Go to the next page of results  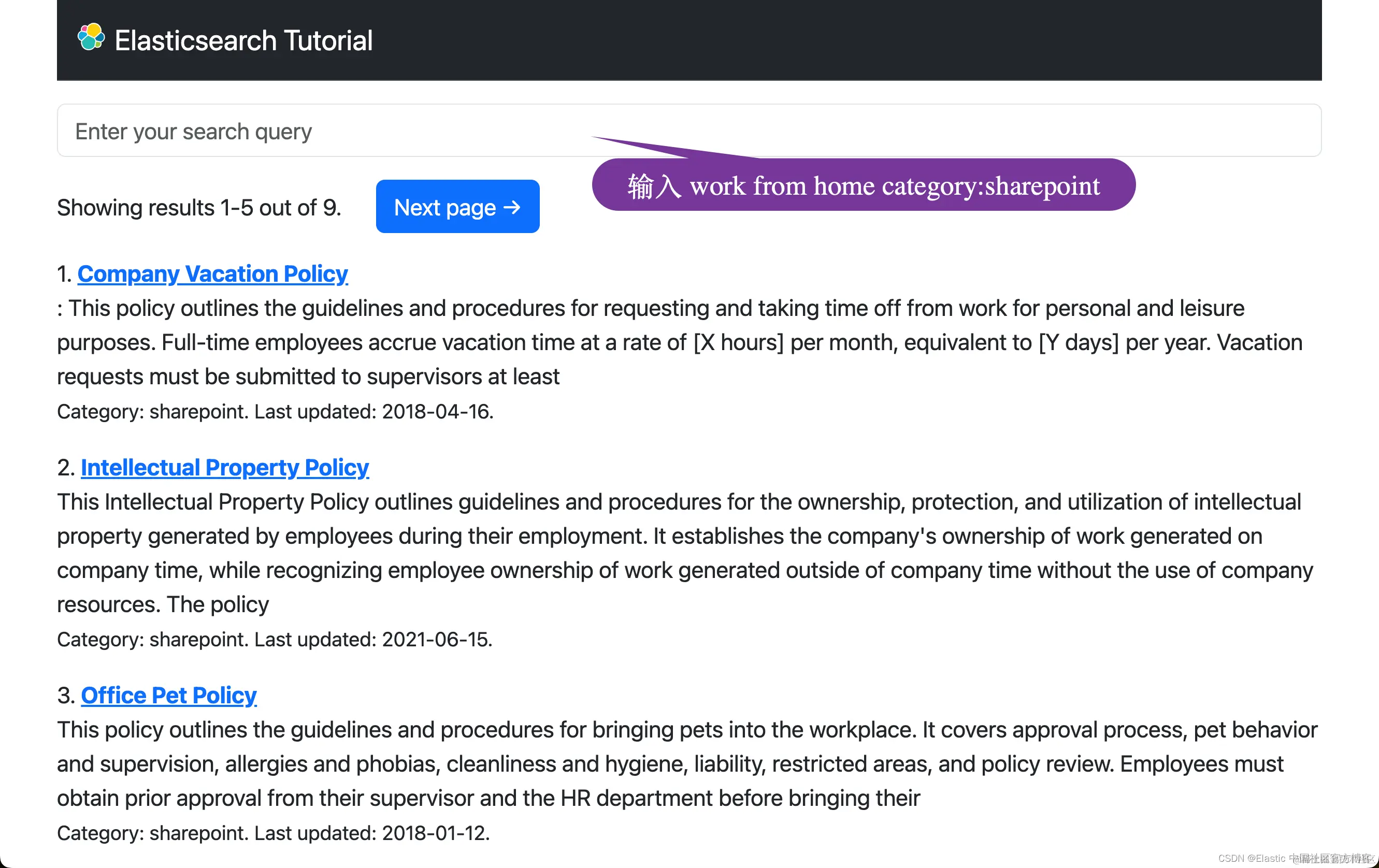point(457,207)
